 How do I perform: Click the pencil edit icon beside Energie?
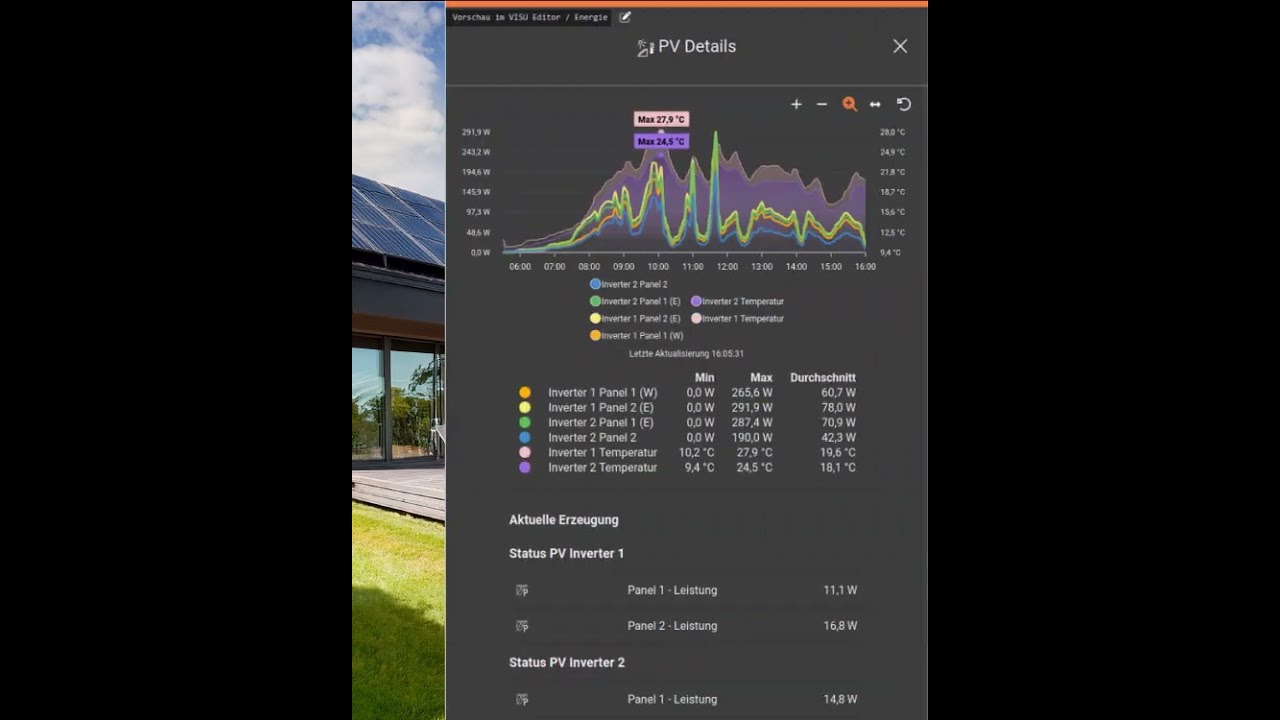[625, 17]
